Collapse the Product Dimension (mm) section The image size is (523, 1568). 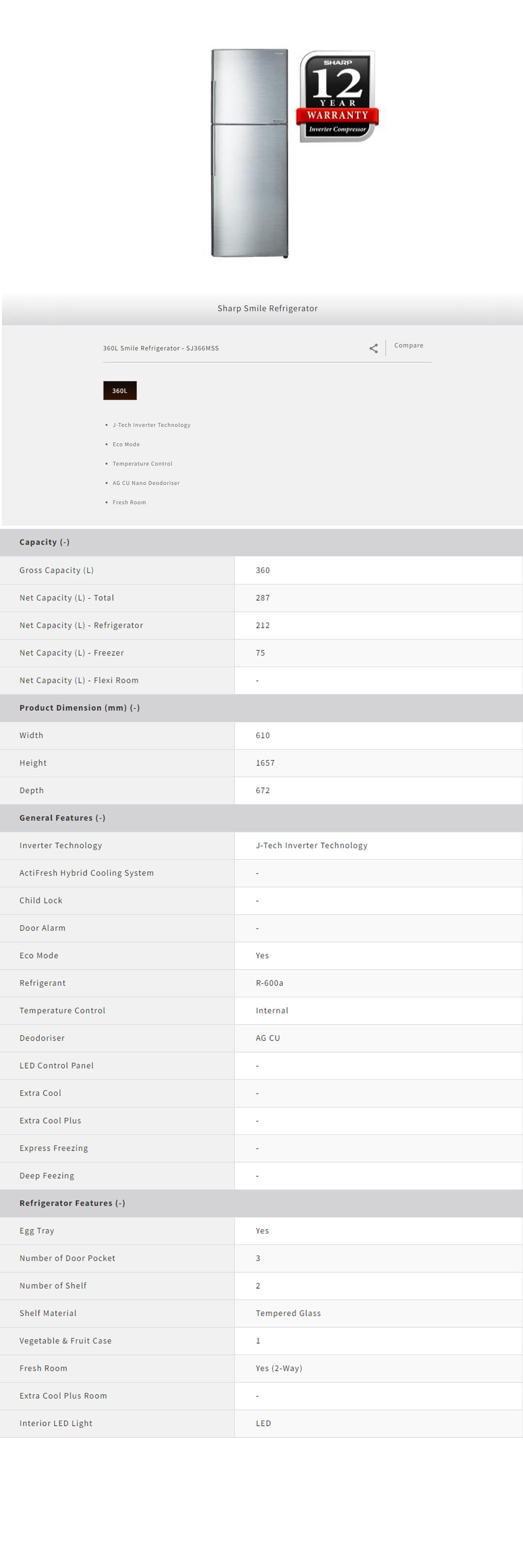click(x=79, y=708)
